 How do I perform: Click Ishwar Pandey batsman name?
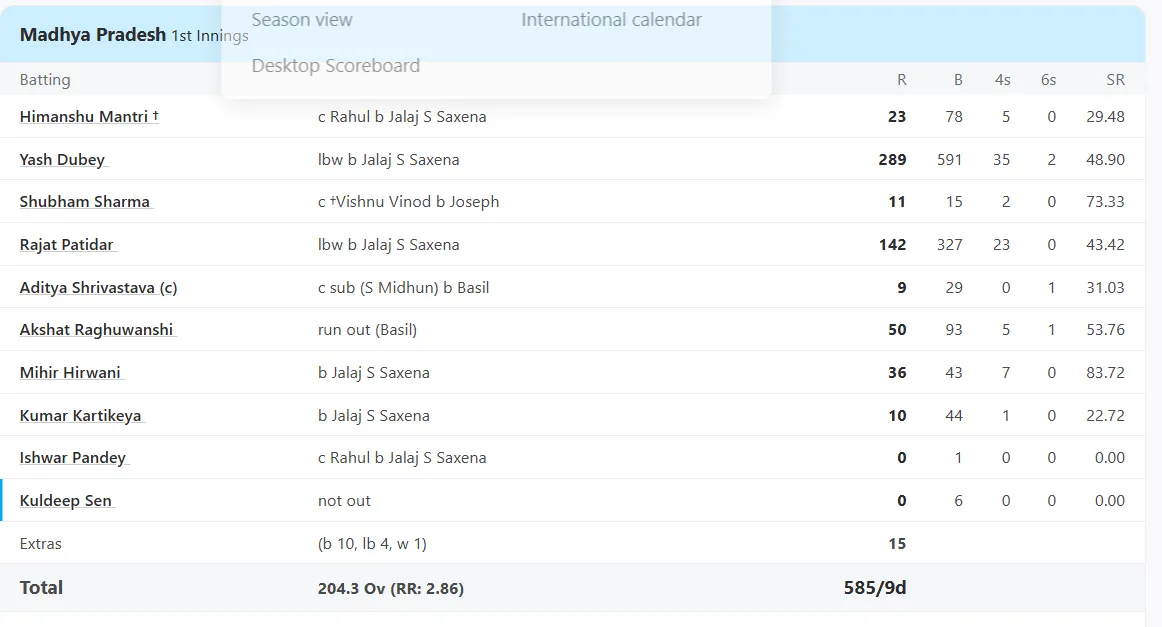pos(73,458)
